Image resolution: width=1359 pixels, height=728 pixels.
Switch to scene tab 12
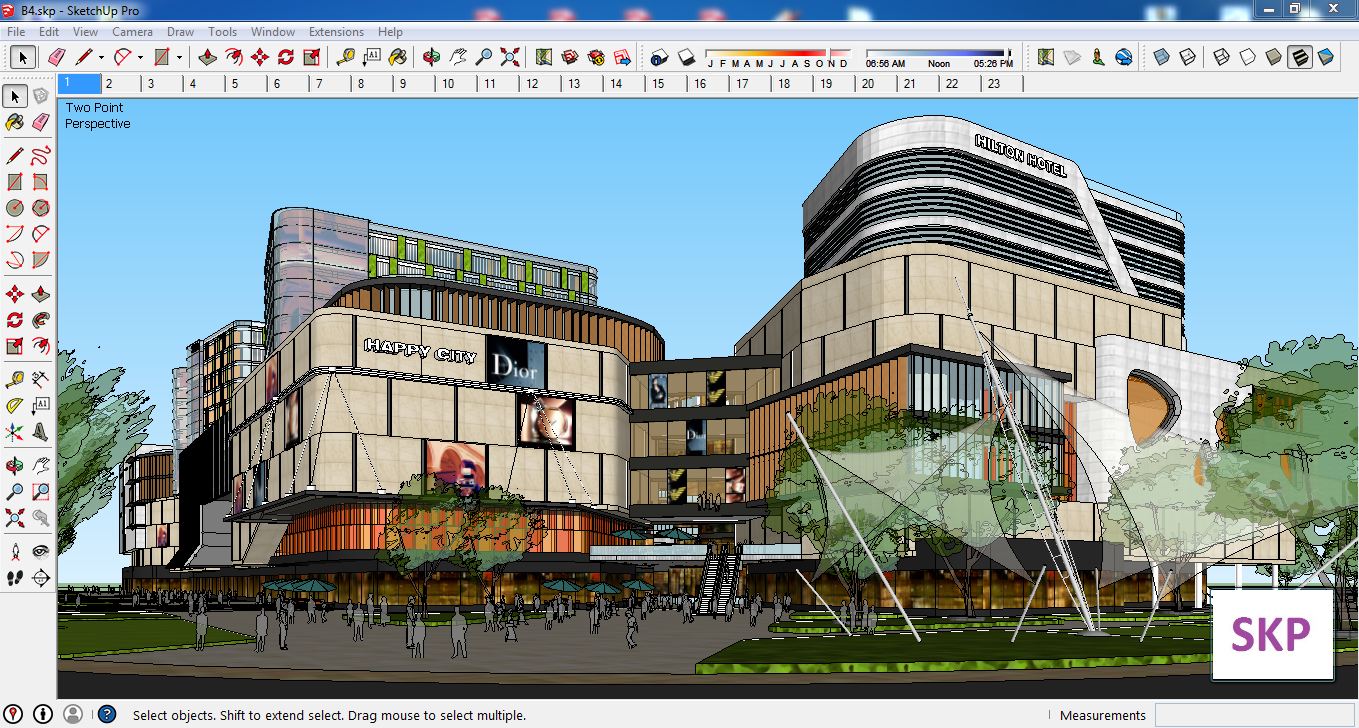point(532,84)
